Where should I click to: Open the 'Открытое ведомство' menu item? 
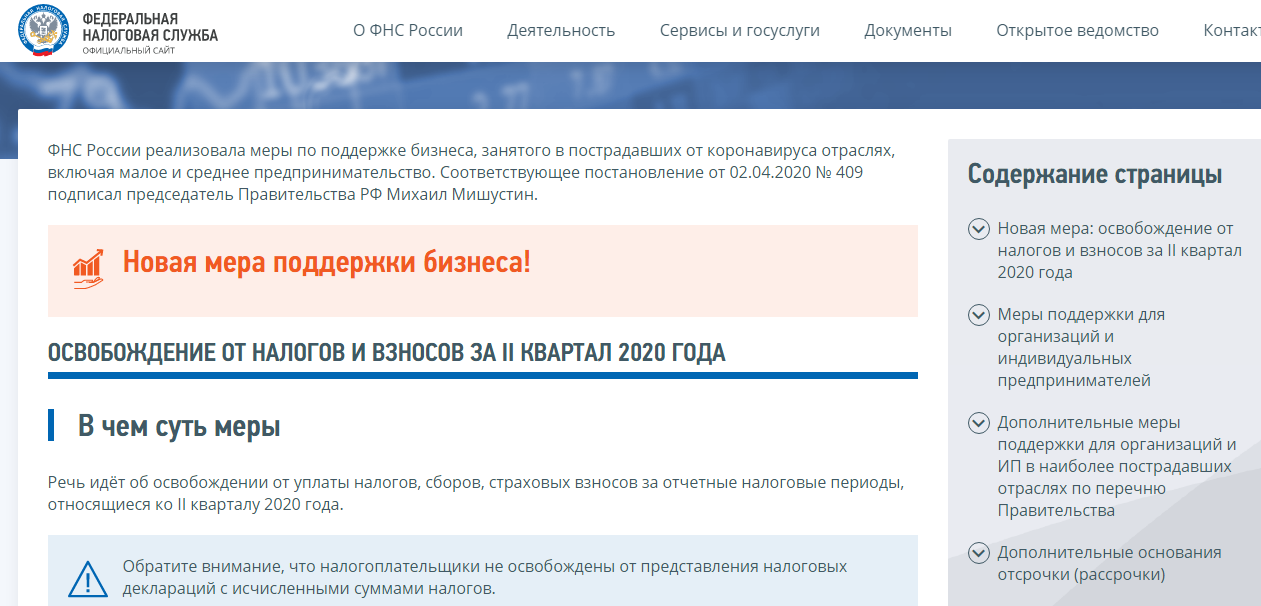tap(1077, 30)
